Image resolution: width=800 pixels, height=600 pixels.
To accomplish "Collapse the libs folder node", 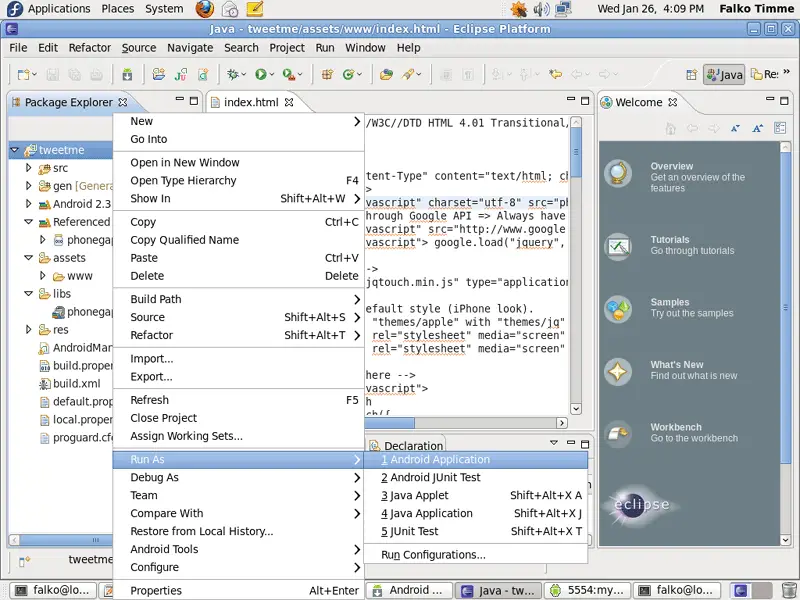I will pyautogui.click(x=29, y=293).
